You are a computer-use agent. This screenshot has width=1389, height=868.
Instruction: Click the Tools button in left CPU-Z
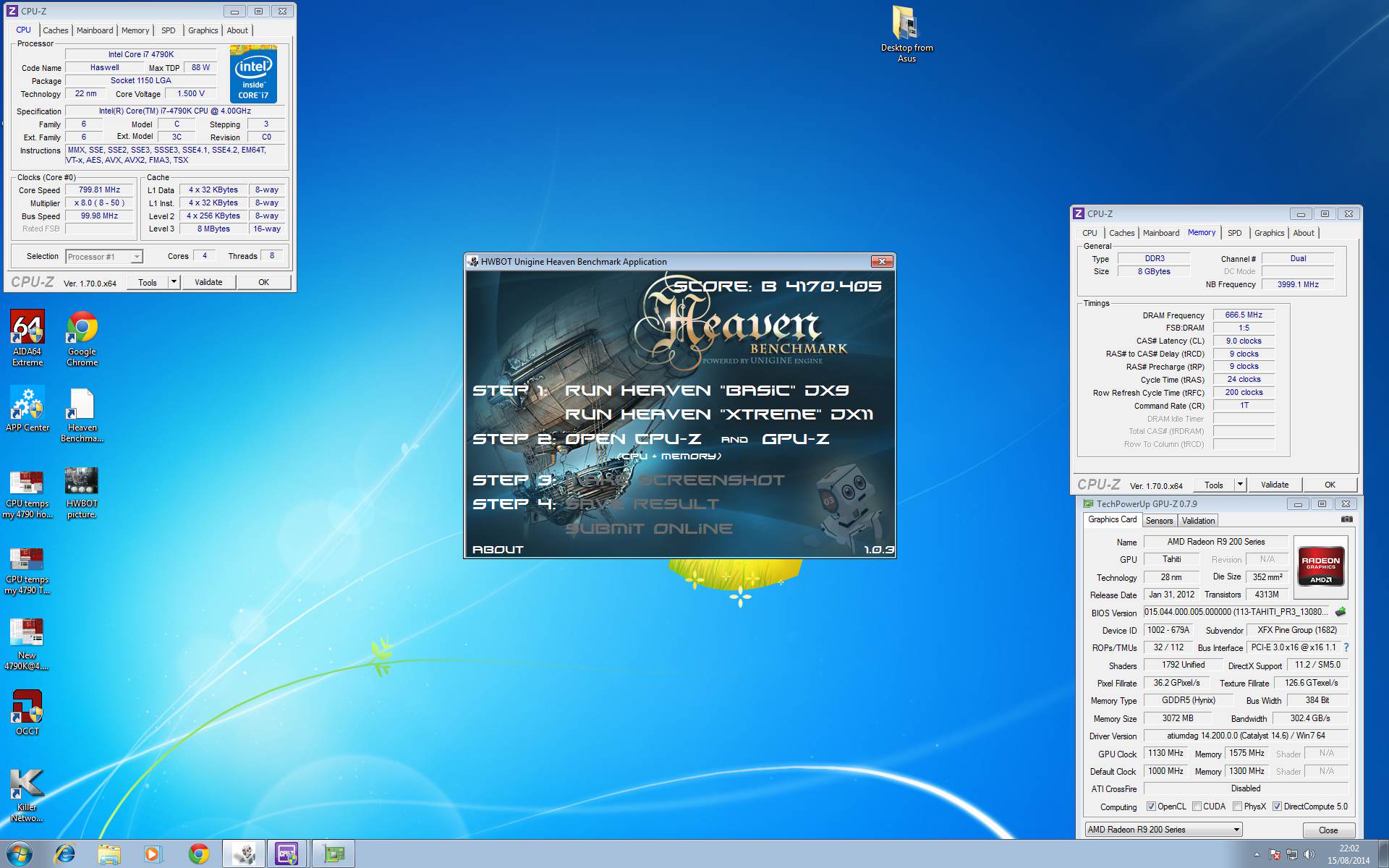point(148,282)
